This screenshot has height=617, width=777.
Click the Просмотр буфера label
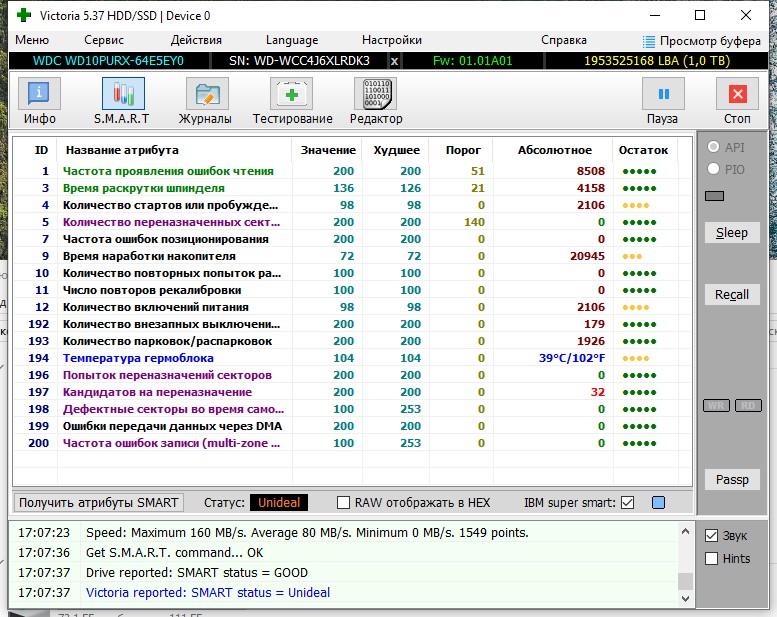pos(710,41)
